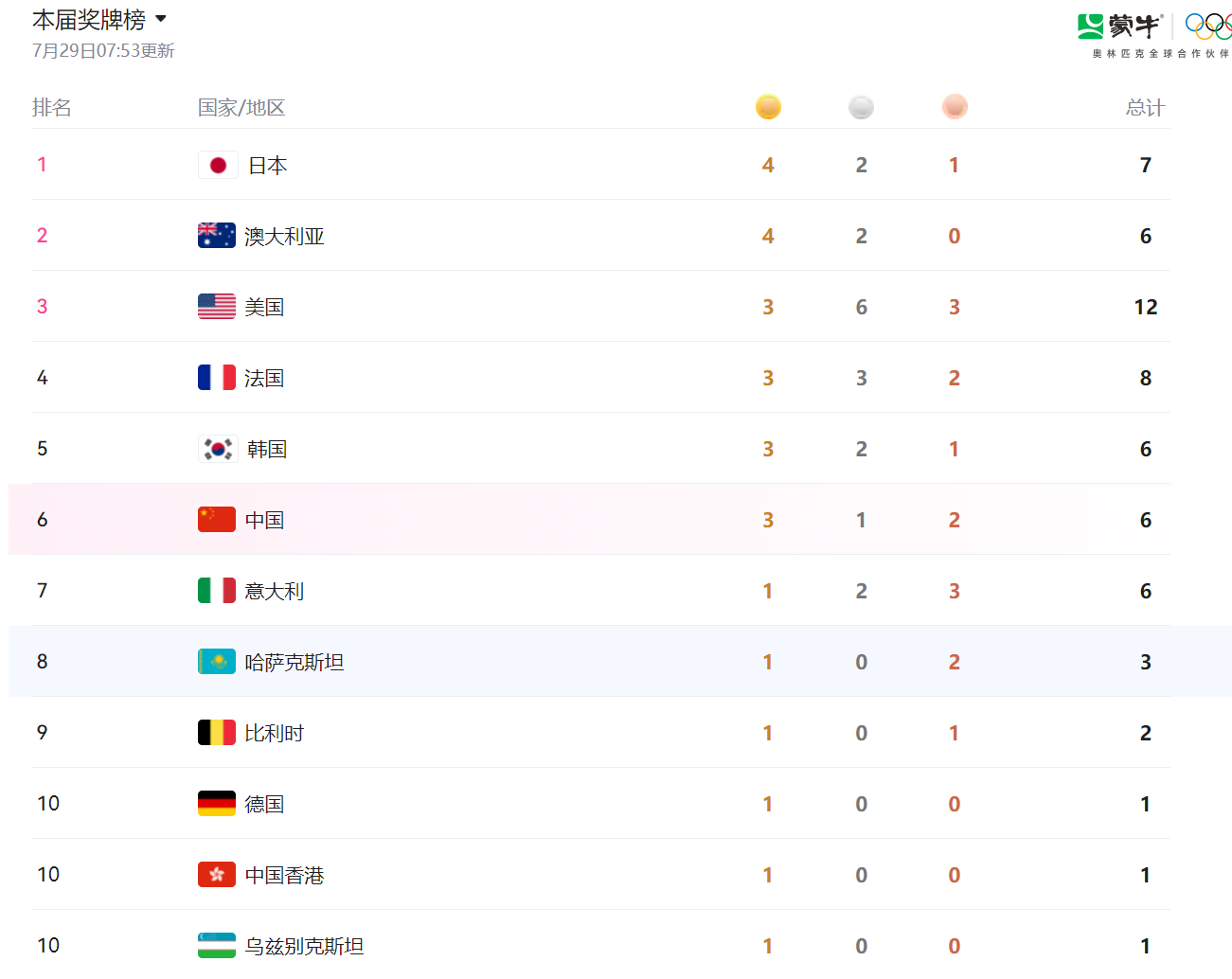The height and width of the screenshot is (979, 1232).
Task: Select the 乌兹别克斯坦 country name
Action: [304, 946]
